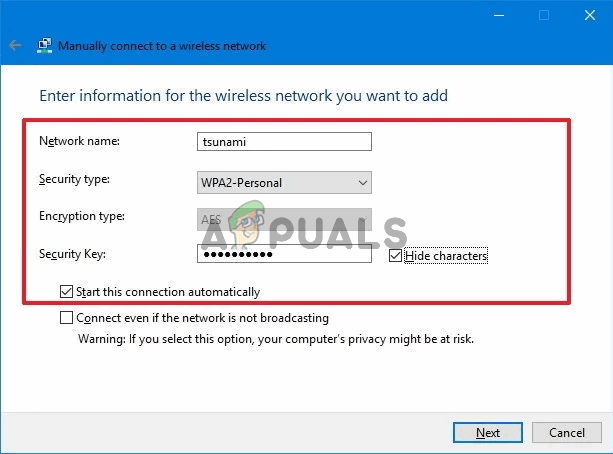Click the Security type label
Screen dimensions: 613x454
click(x=74, y=179)
